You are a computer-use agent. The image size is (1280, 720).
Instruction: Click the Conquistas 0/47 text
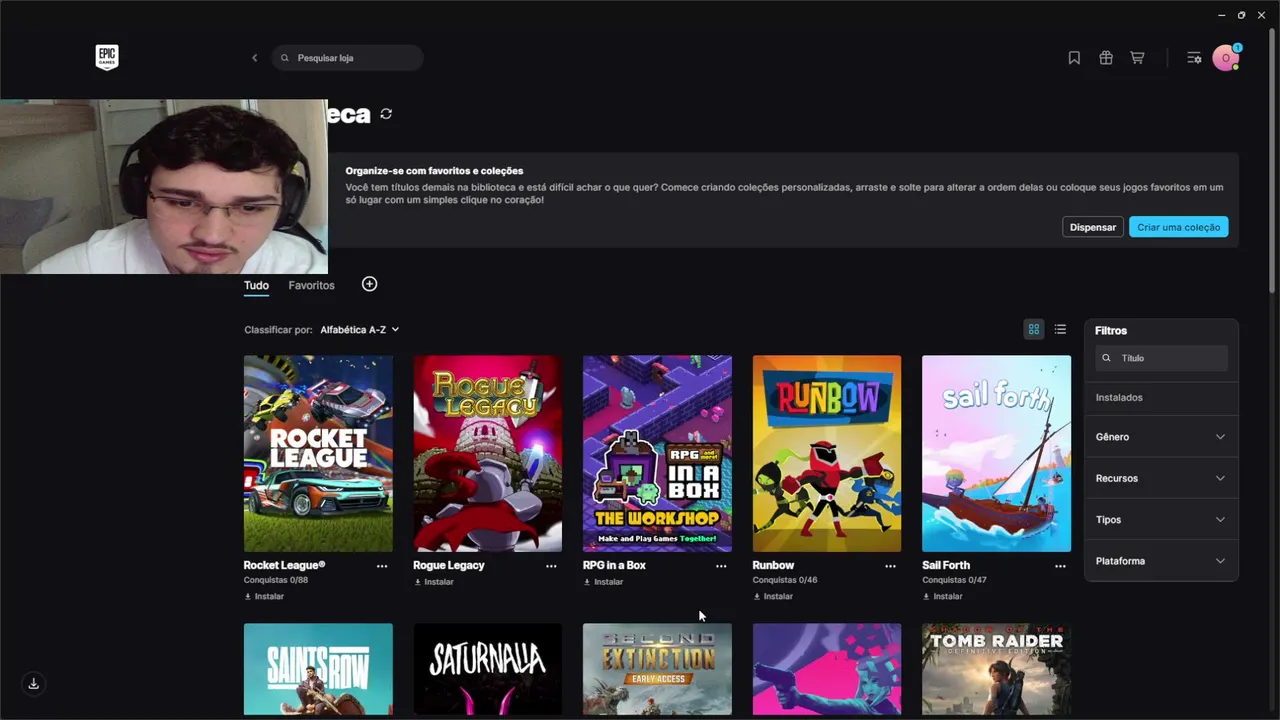954,580
